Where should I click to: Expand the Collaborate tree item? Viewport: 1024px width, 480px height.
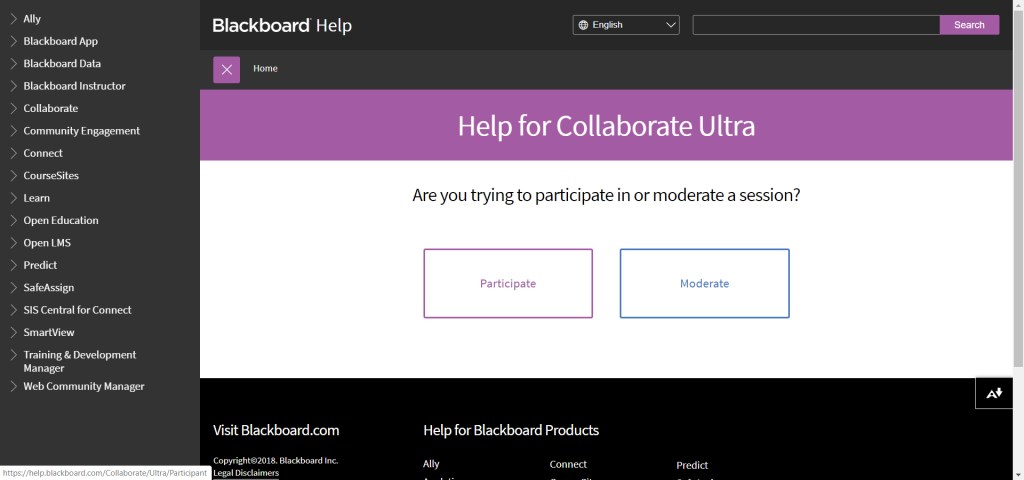click(x=13, y=108)
